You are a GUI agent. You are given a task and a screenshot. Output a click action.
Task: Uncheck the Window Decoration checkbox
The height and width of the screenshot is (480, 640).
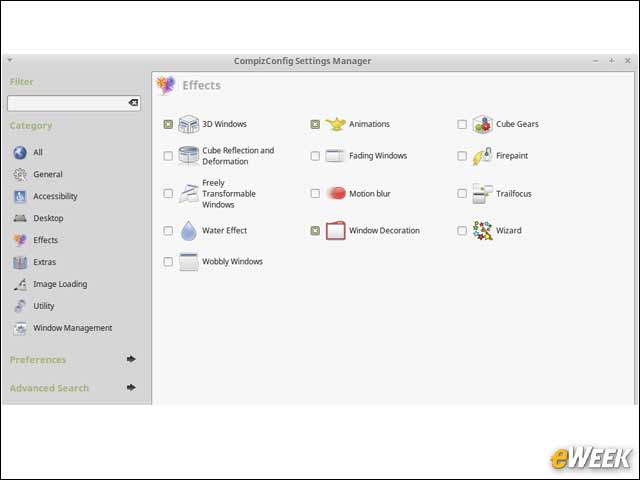(315, 231)
